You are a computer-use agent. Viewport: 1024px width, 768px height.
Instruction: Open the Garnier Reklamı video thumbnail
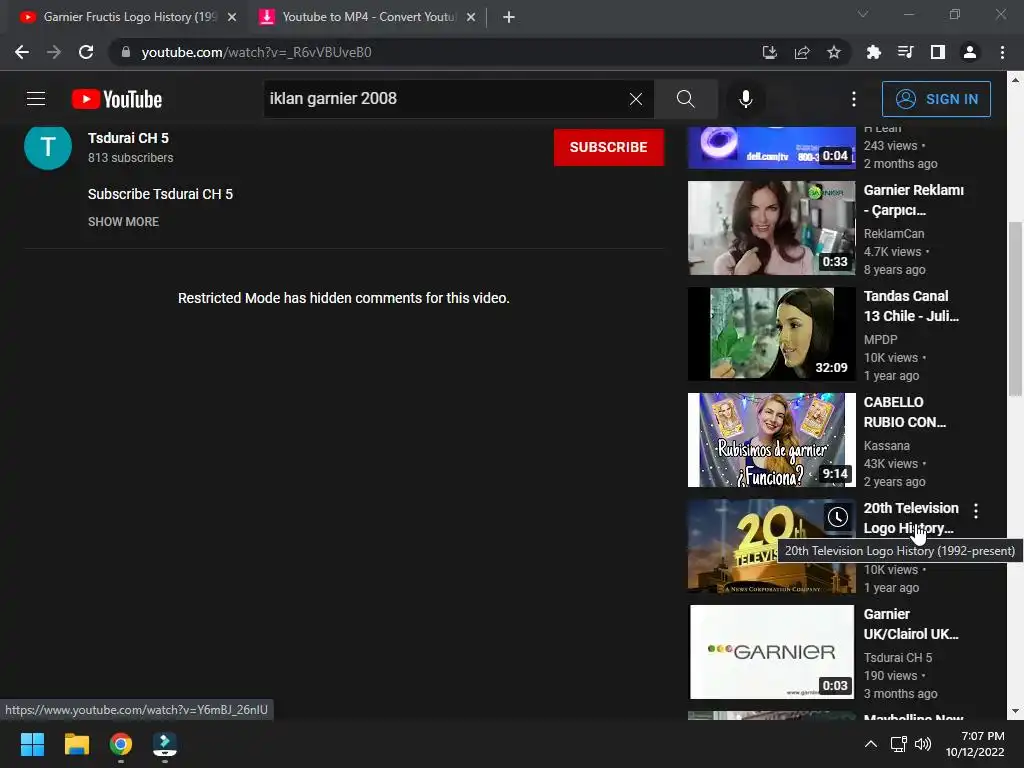[771, 228]
